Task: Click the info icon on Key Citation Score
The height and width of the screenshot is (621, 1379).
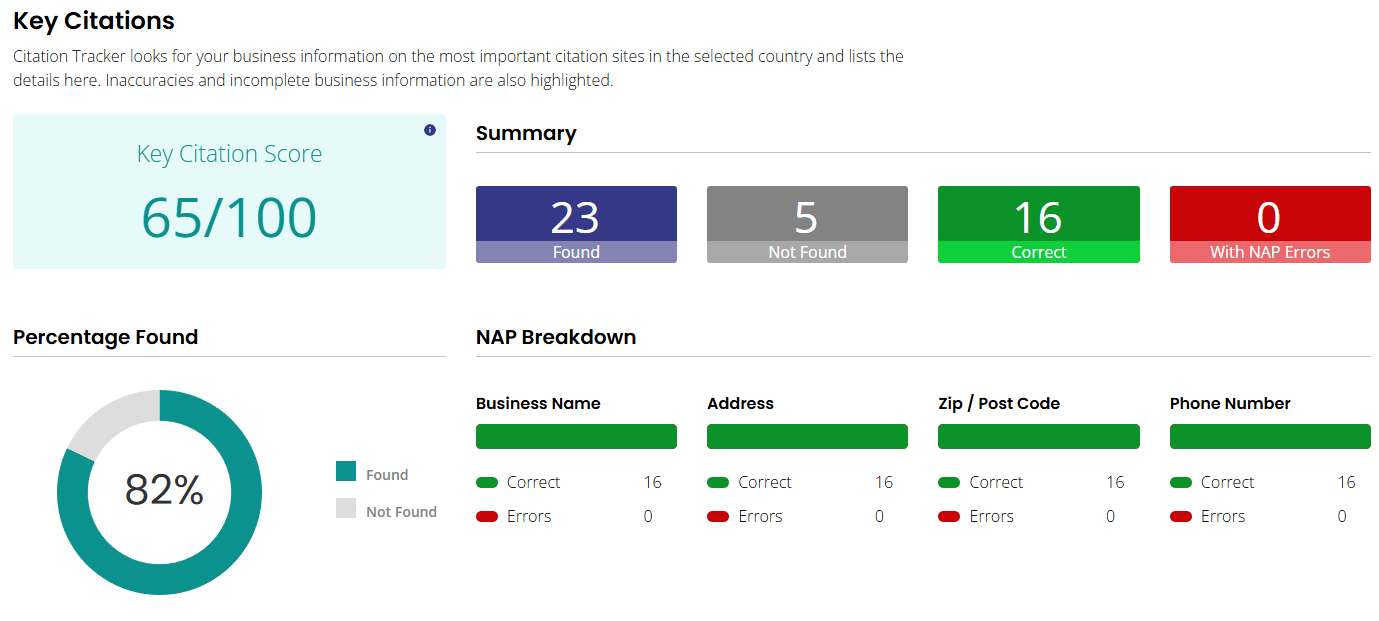Action: [430, 130]
